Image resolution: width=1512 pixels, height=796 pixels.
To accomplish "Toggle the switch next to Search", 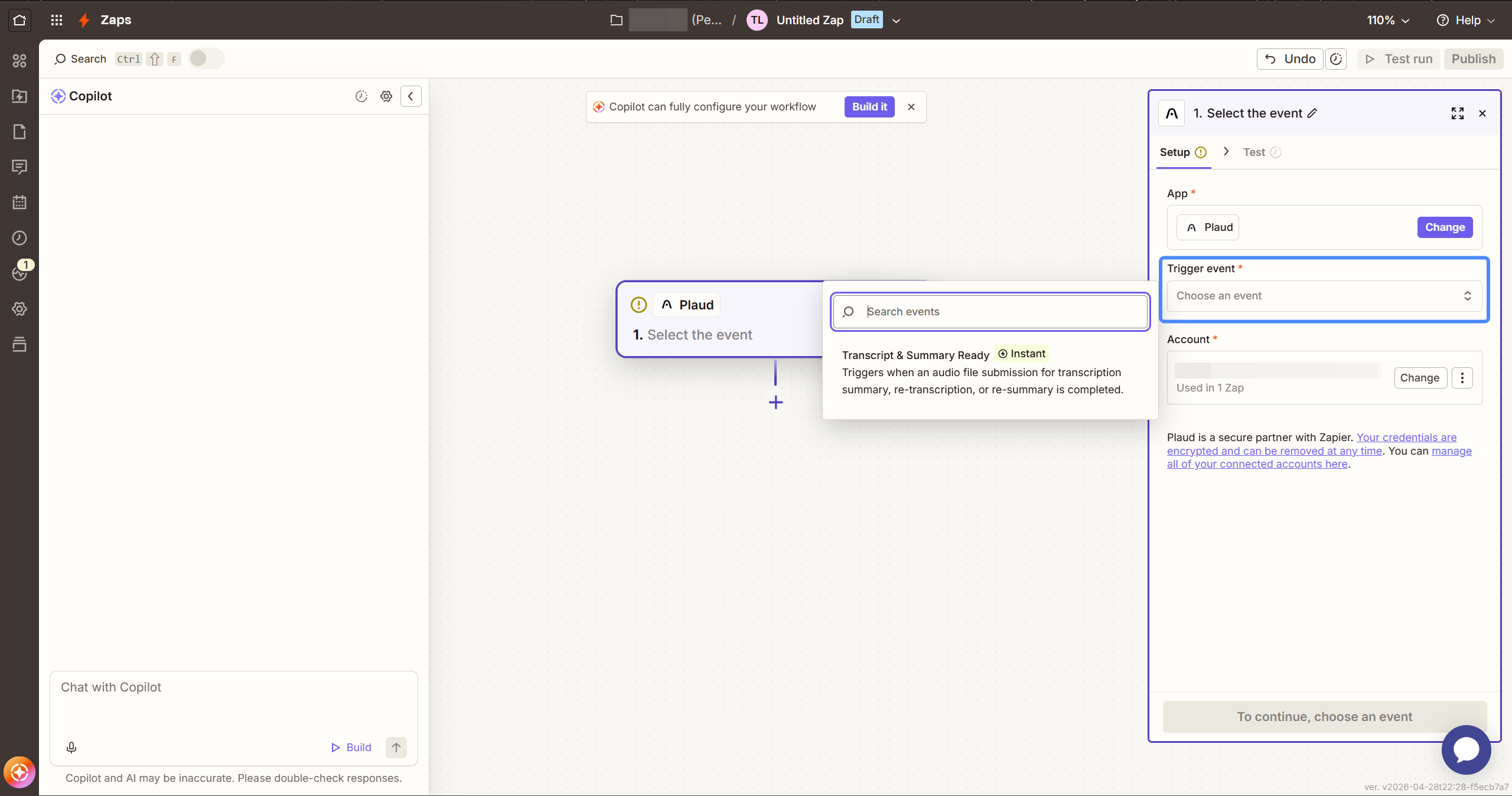I will point(206,58).
